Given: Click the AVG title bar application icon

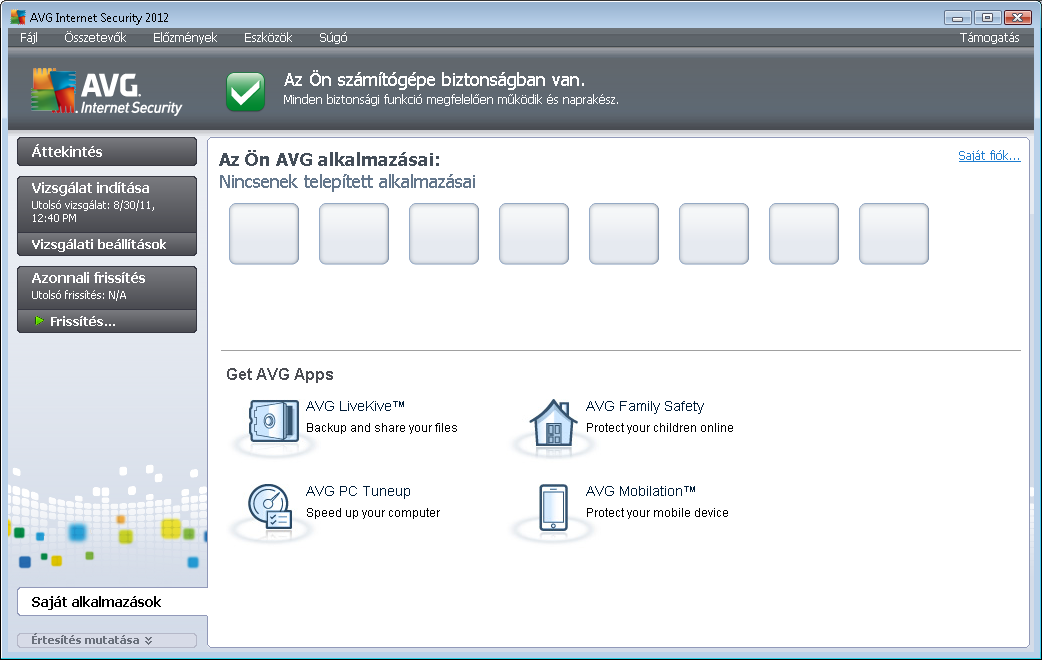Looking at the screenshot, I should pyautogui.click(x=18, y=17).
